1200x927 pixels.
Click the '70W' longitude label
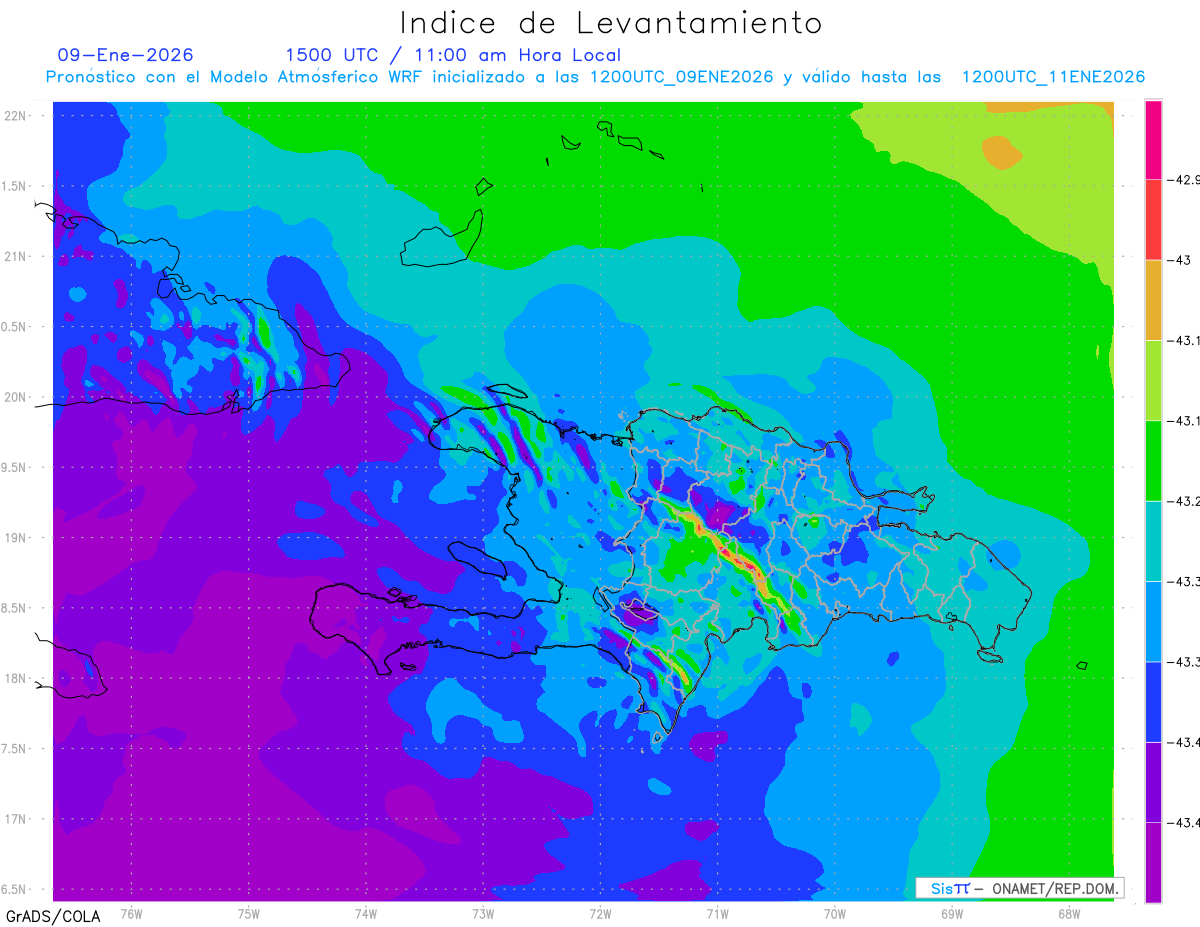[834, 913]
